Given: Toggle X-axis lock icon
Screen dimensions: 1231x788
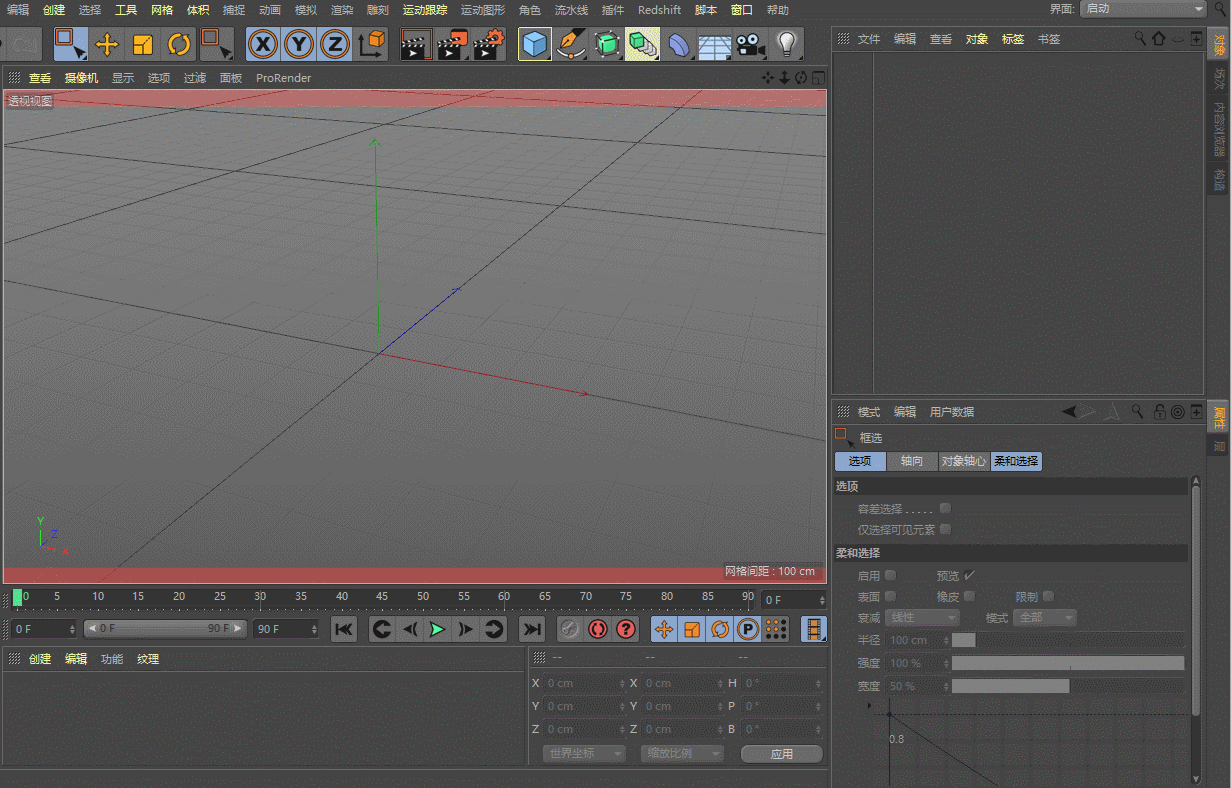Looking at the screenshot, I should tap(262, 45).
